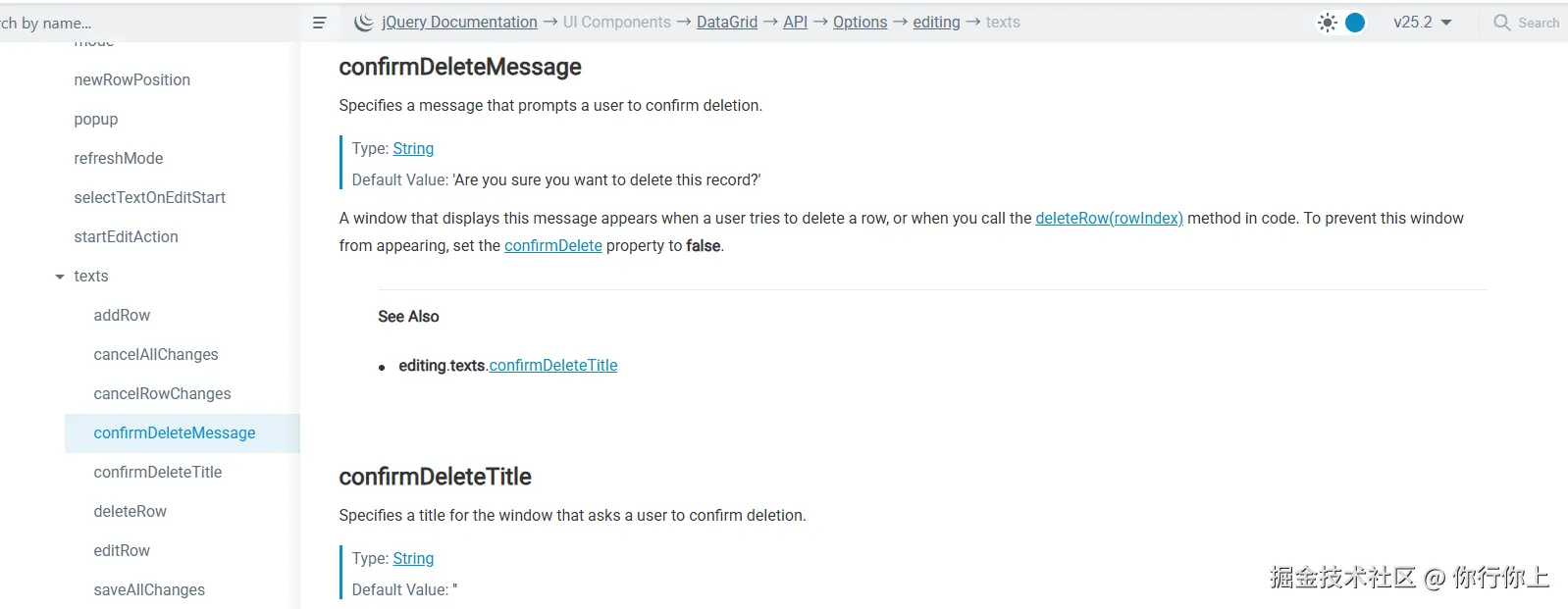This screenshot has width=1568, height=609.
Task: Select confirmDeleteTitle in sidebar
Action: click(158, 473)
